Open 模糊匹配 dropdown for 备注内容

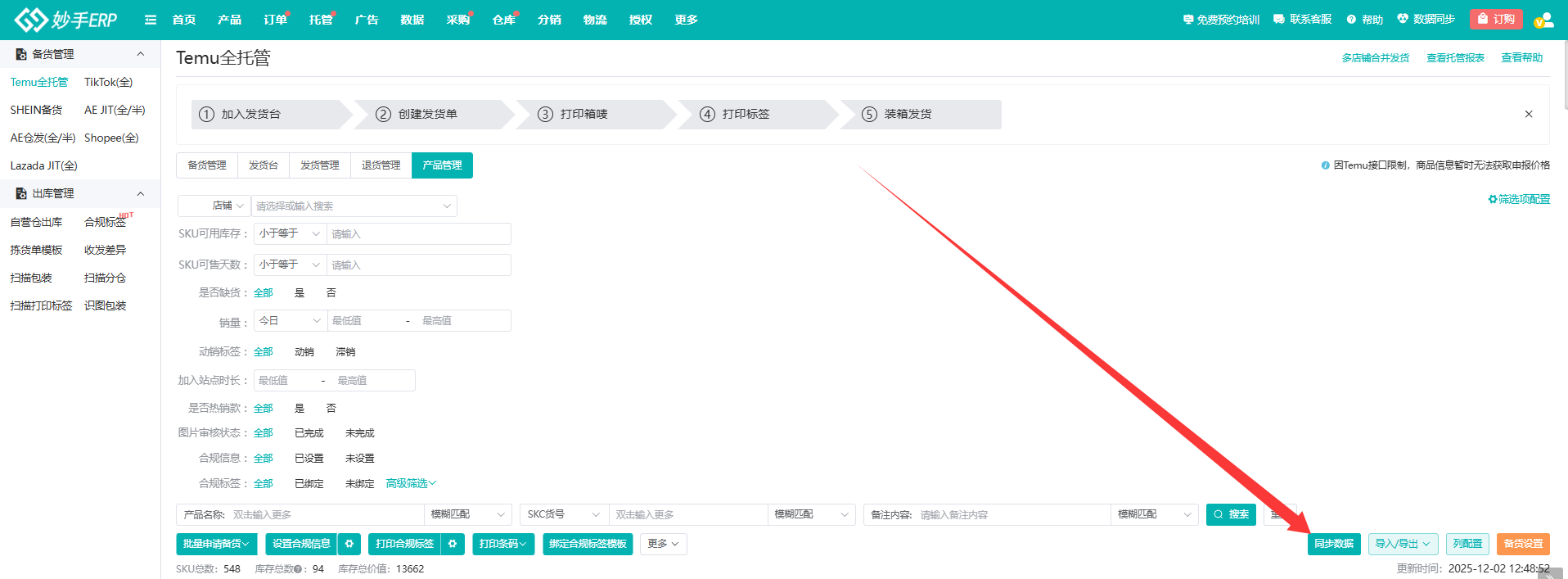1154,514
